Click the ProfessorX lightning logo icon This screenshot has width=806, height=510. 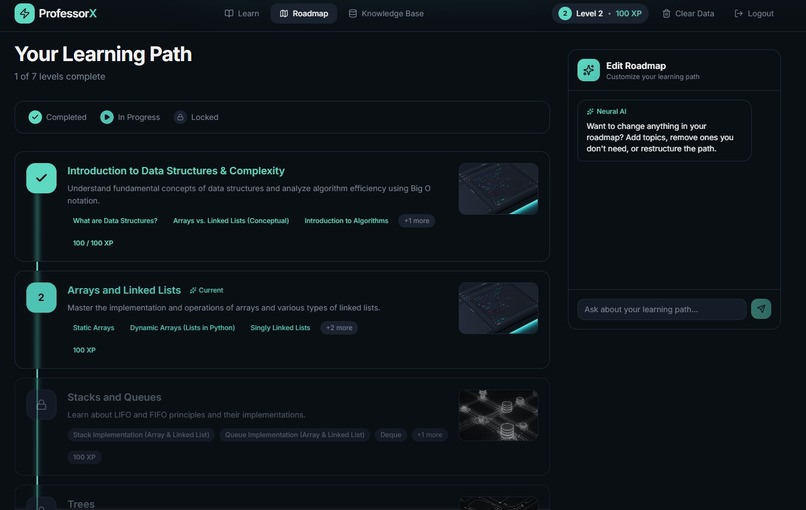coord(24,13)
